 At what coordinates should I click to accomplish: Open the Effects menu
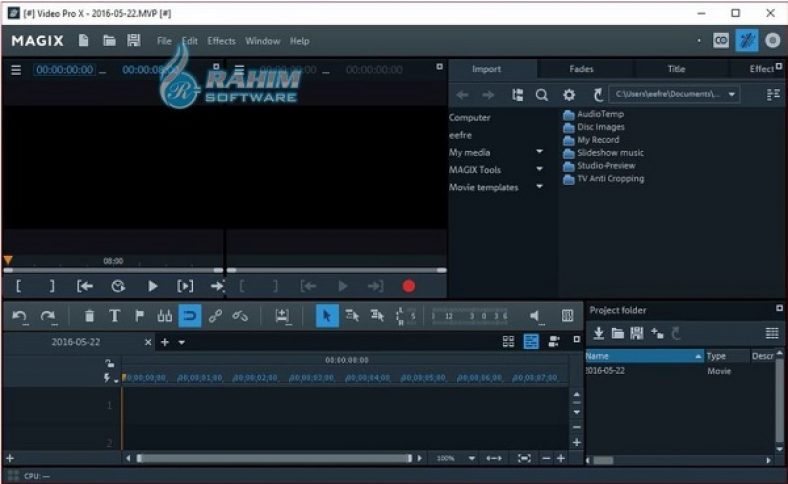(221, 41)
